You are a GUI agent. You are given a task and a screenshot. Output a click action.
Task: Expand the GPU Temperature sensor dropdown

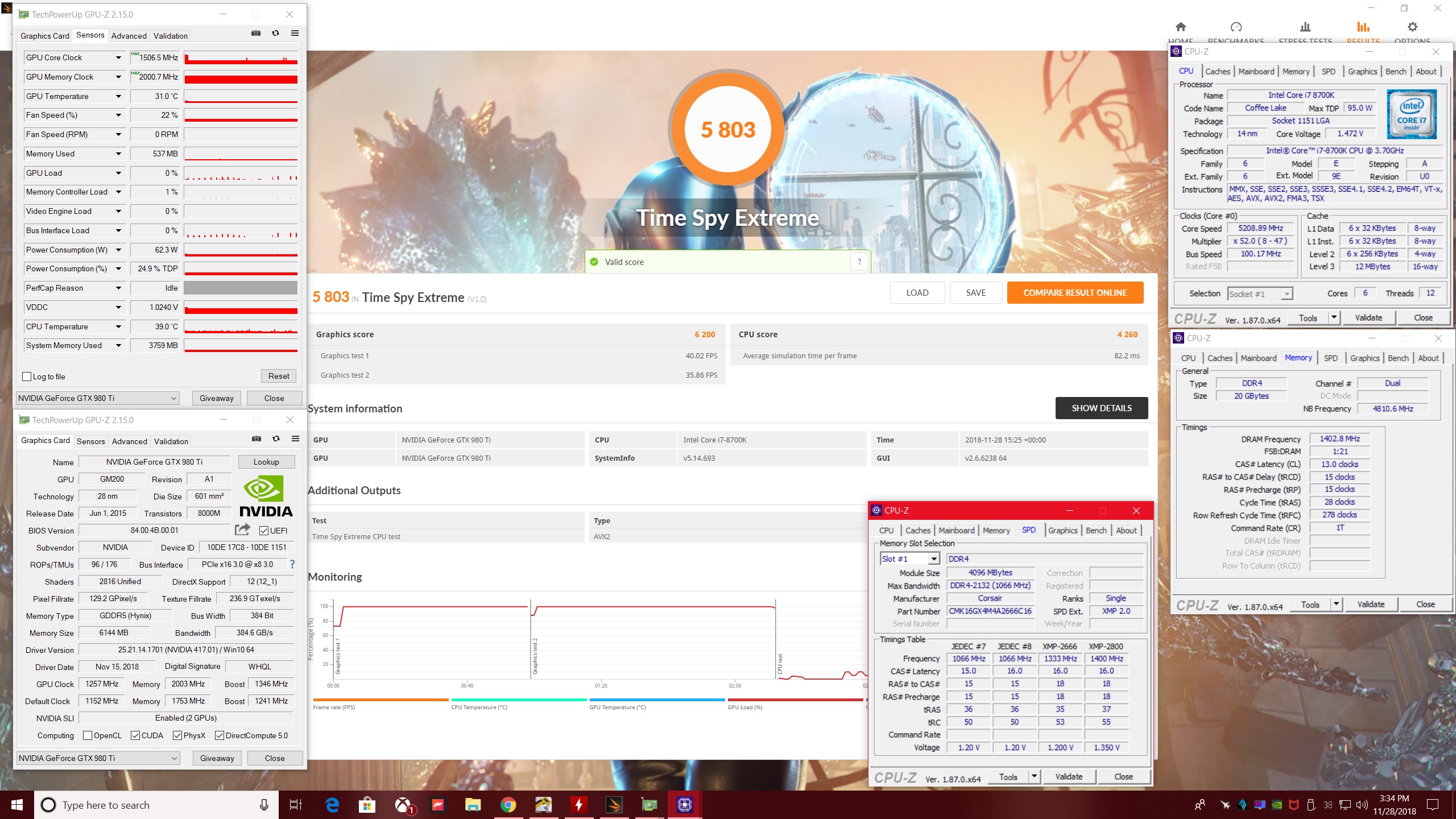tap(118, 96)
